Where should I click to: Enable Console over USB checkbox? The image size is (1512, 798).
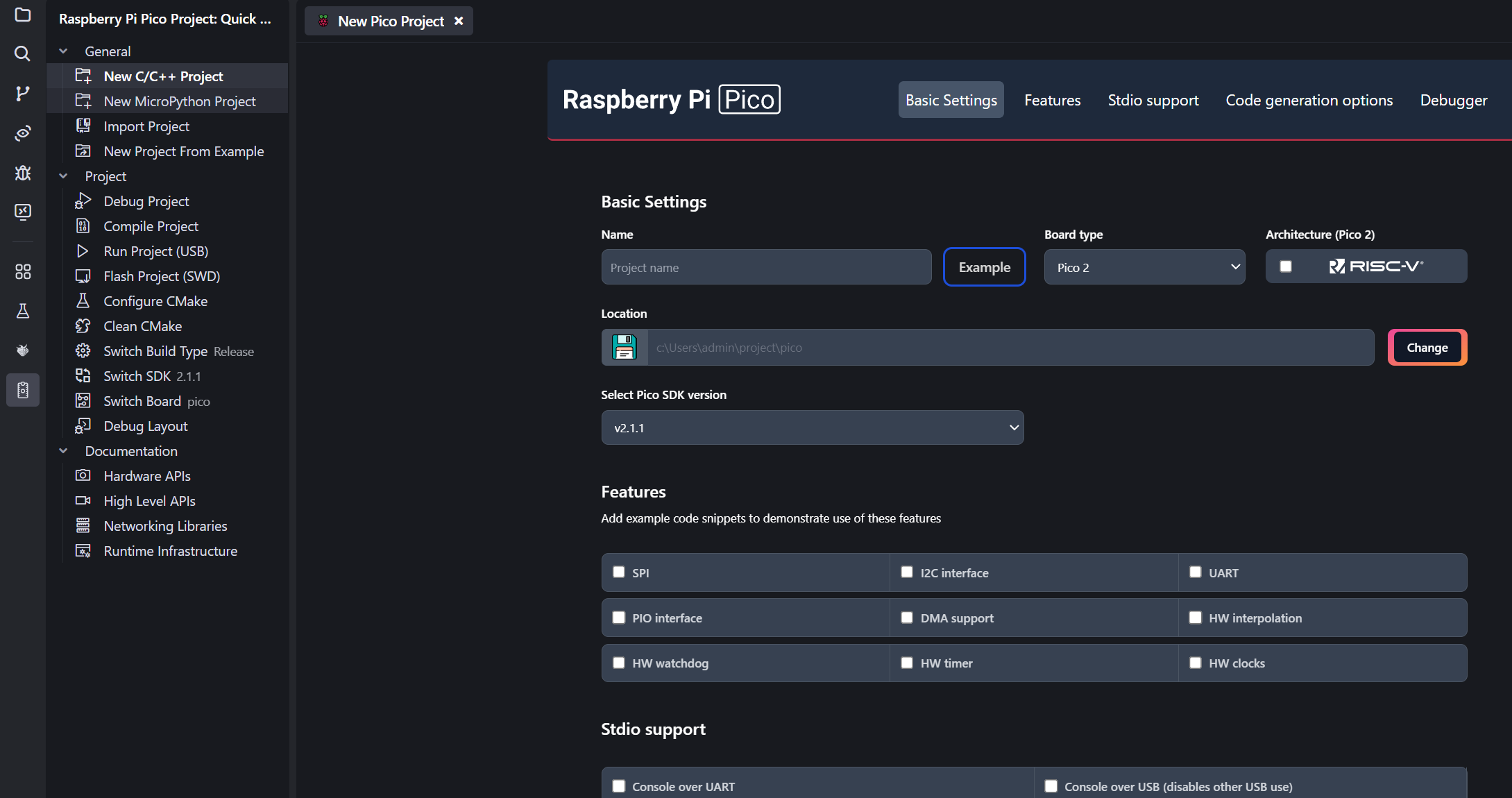(1051, 786)
